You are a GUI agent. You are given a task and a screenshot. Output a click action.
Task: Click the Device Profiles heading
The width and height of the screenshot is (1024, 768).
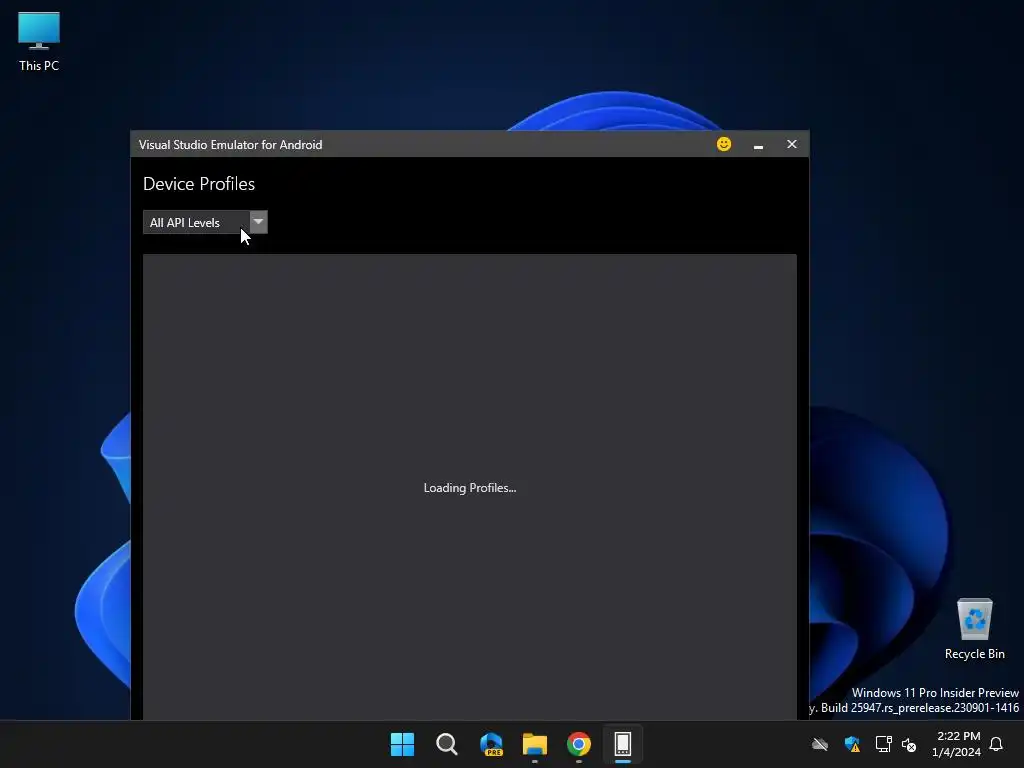click(x=199, y=184)
